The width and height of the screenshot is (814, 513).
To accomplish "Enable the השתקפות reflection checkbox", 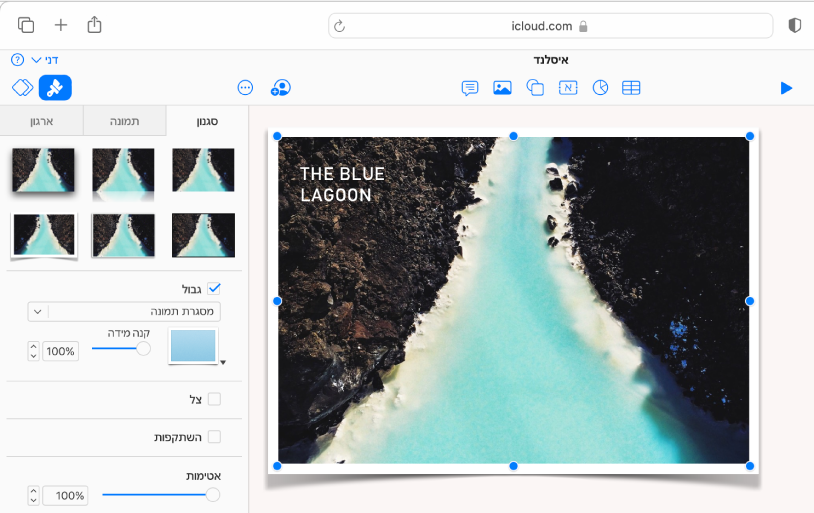I will 213,437.
